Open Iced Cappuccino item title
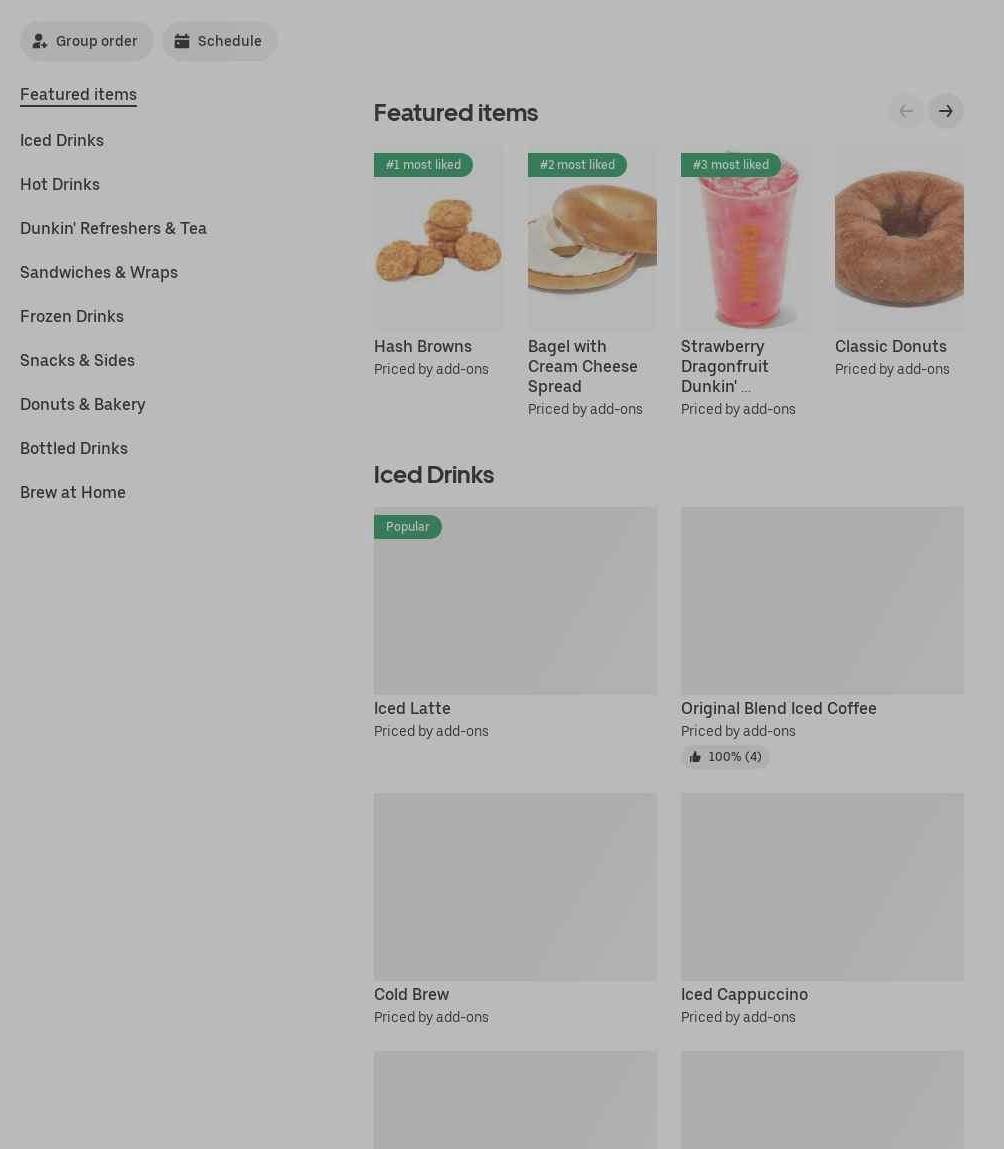 point(744,994)
